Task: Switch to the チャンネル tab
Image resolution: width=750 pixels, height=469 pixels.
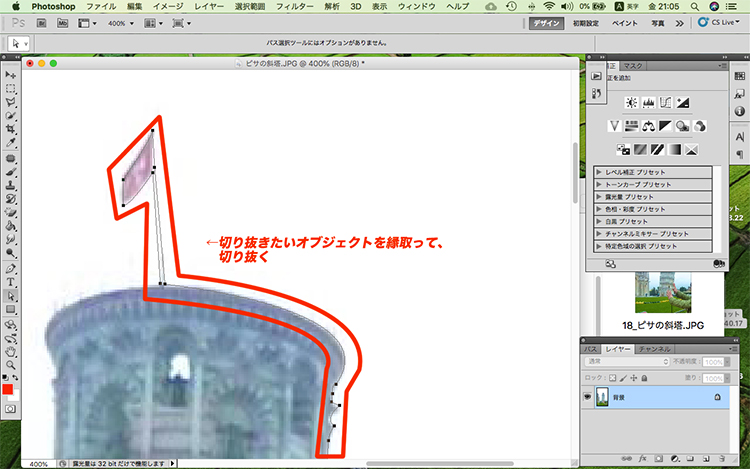Action: click(655, 349)
